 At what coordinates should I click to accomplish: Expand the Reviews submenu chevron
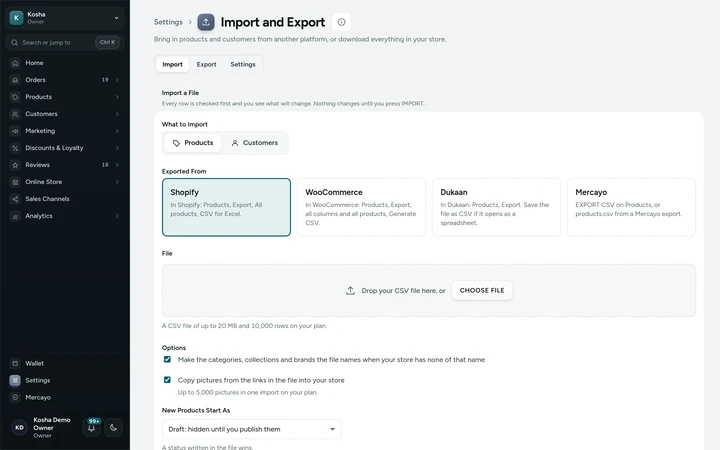(117, 165)
